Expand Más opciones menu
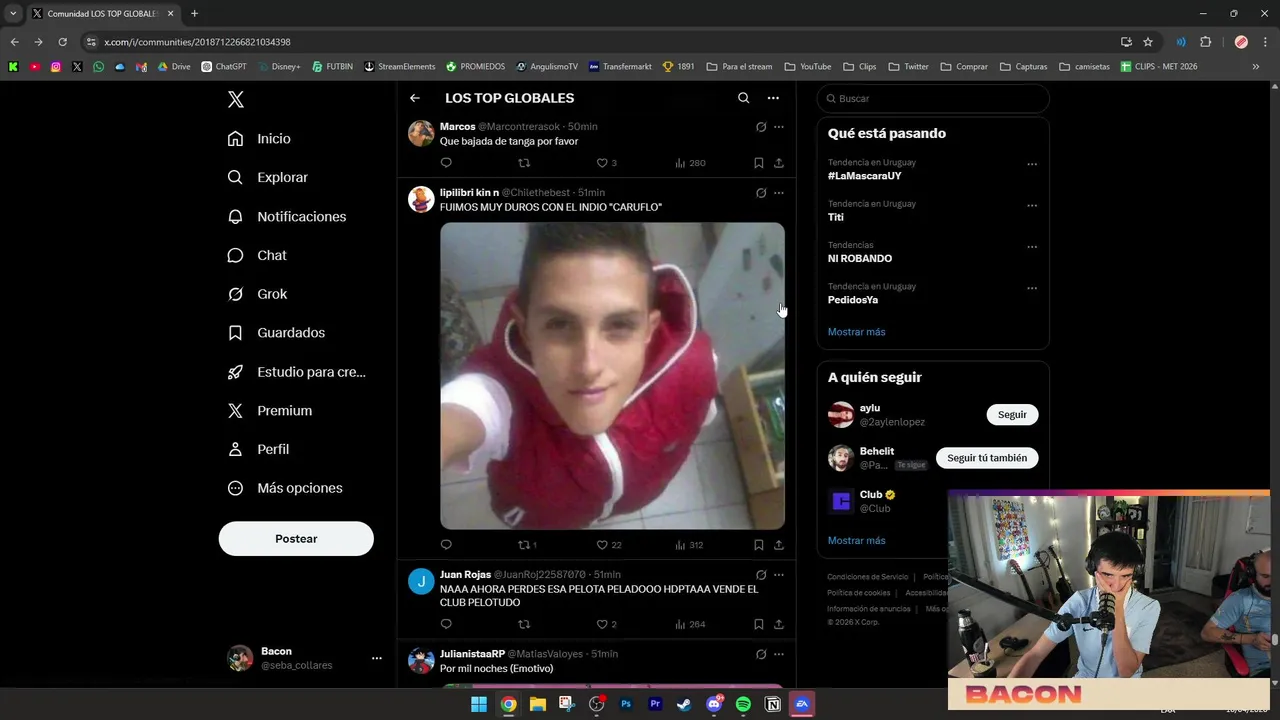This screenshot has width=1280, height=720. coord(285,488)
